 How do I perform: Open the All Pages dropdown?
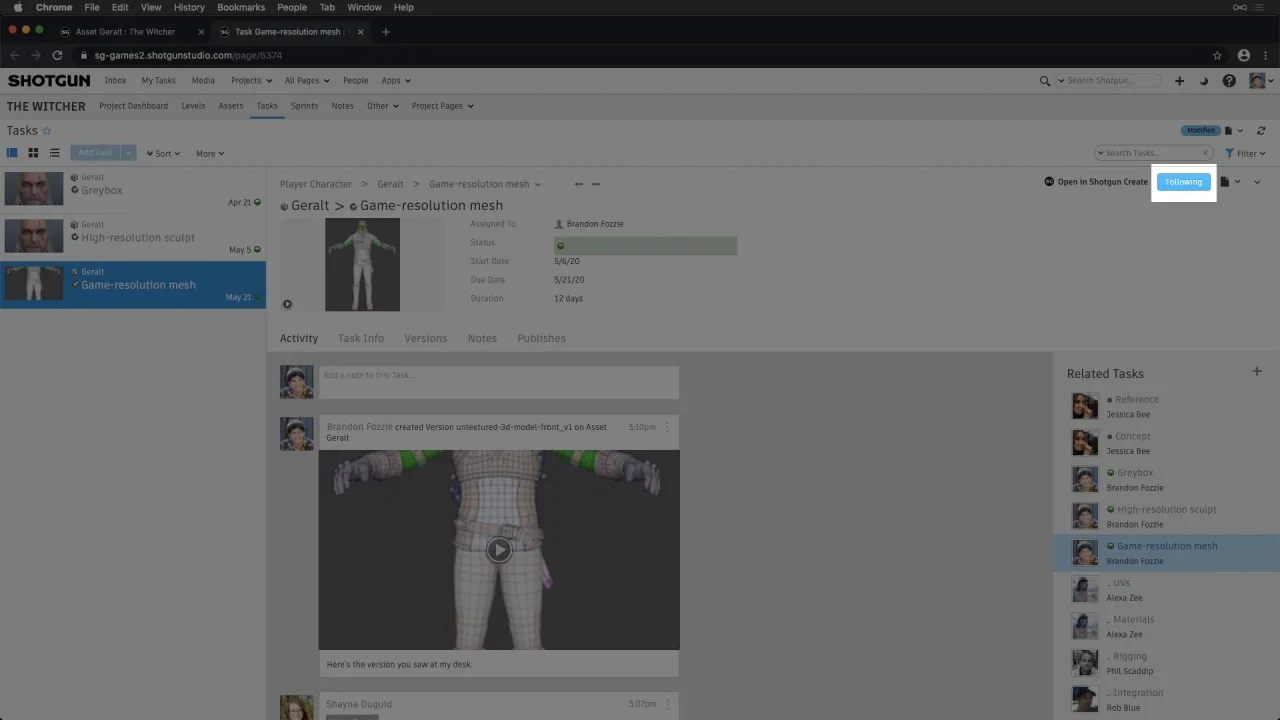tap(308, 81)
